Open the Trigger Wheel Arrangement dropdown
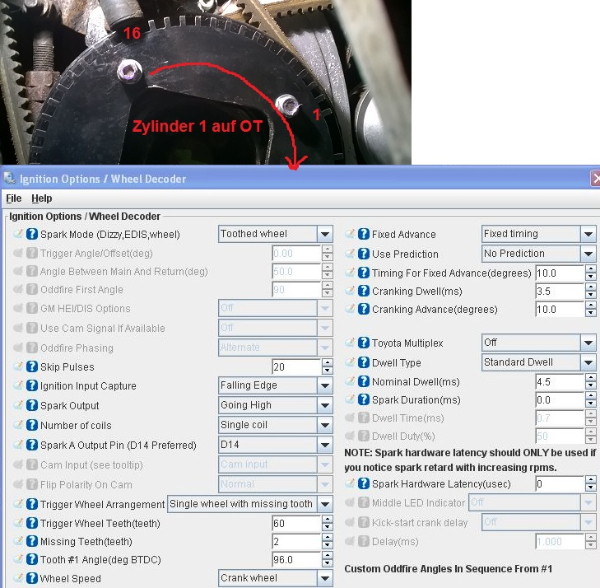Viewport: 600px width, 588px height. pyautogui.click(x=324, y=504)
